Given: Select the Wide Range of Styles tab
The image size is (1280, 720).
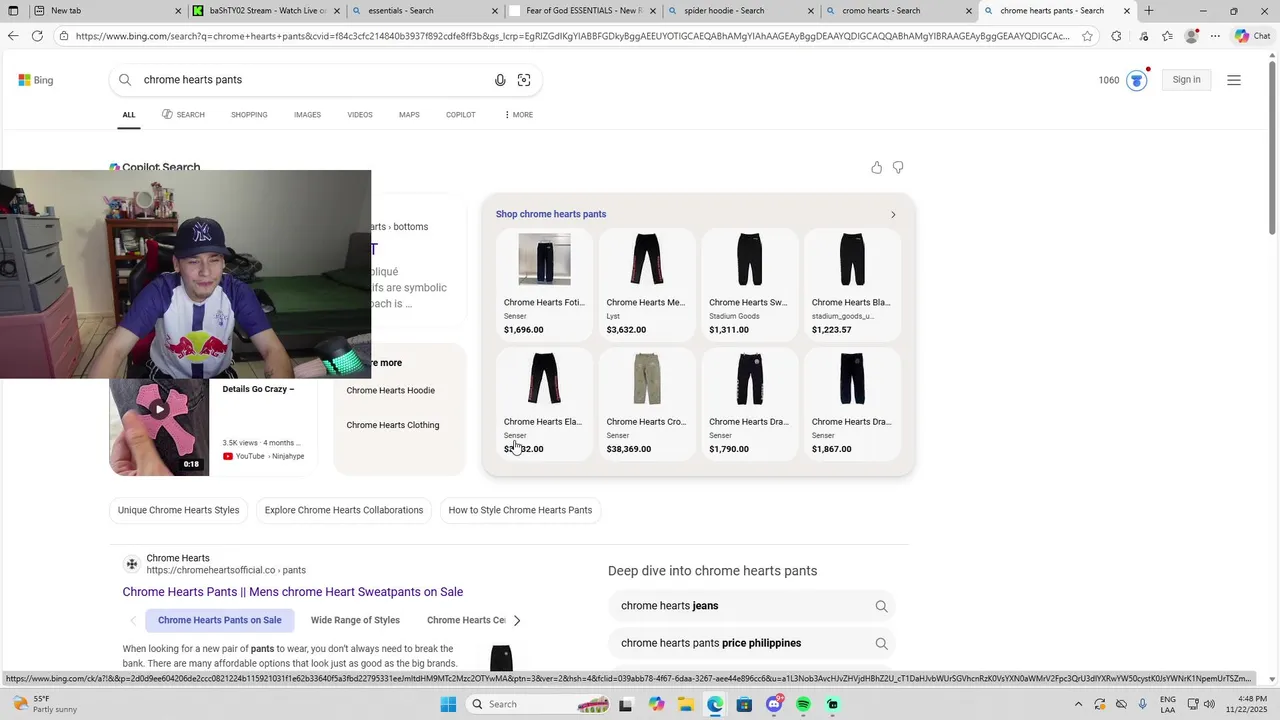Looking at the screenshot, I should coord(355,620).
